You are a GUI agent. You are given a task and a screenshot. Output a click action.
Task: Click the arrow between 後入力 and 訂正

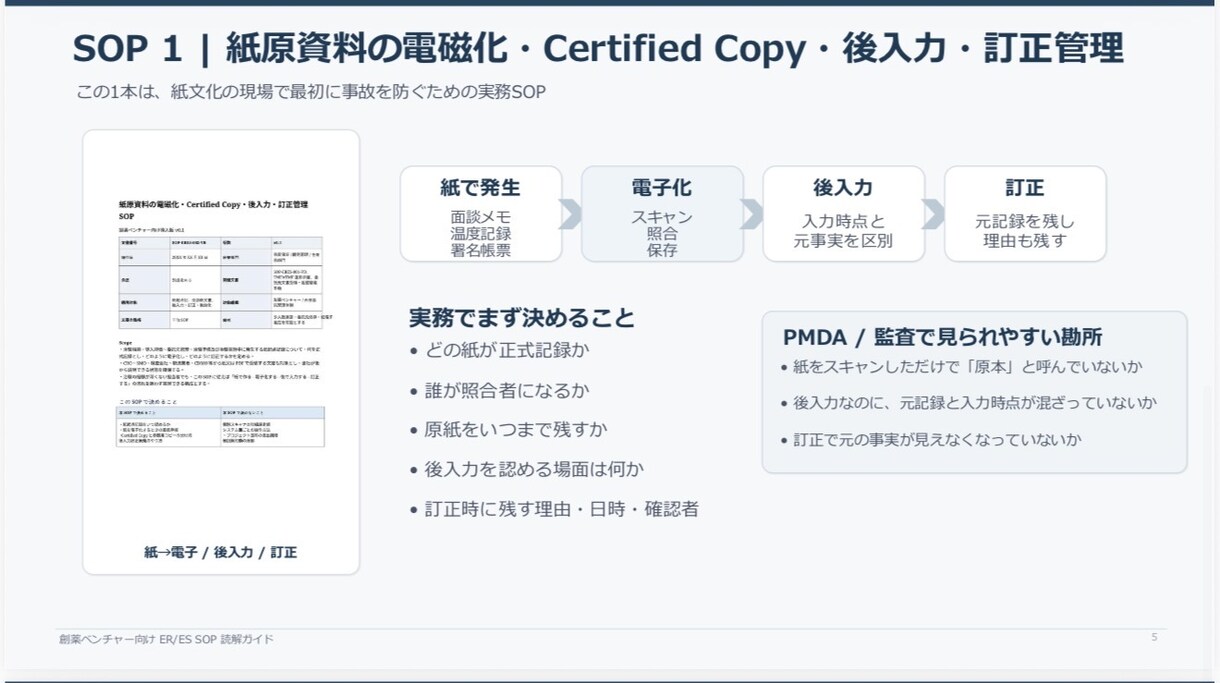coord(934,214)
